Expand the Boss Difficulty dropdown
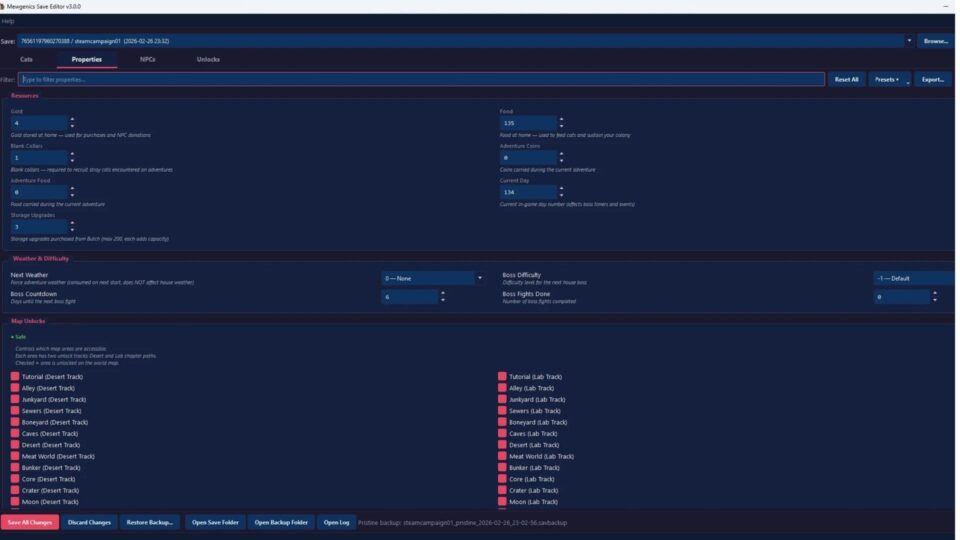This screenshot has height=540, width=960. coord(912,278)
